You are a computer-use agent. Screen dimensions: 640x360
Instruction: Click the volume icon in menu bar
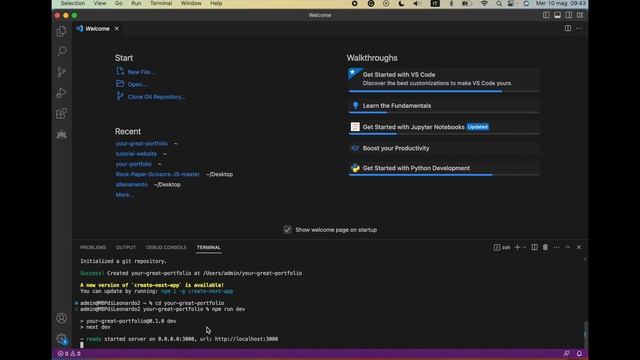(x=416, y=3)
